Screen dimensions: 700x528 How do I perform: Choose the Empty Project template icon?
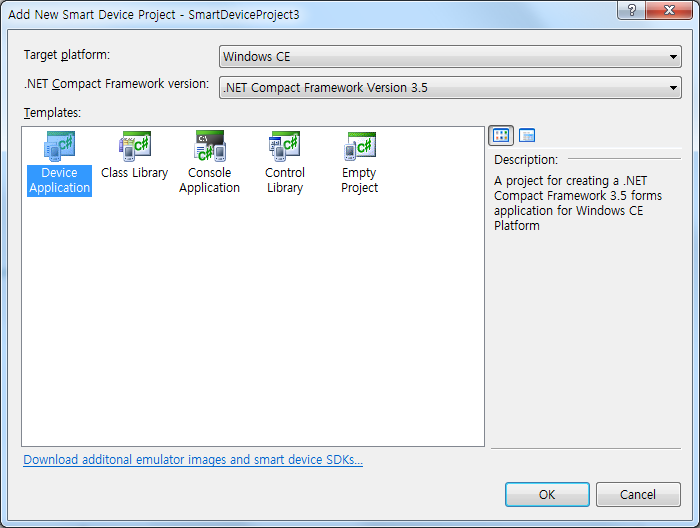click(x=359, y=147)
